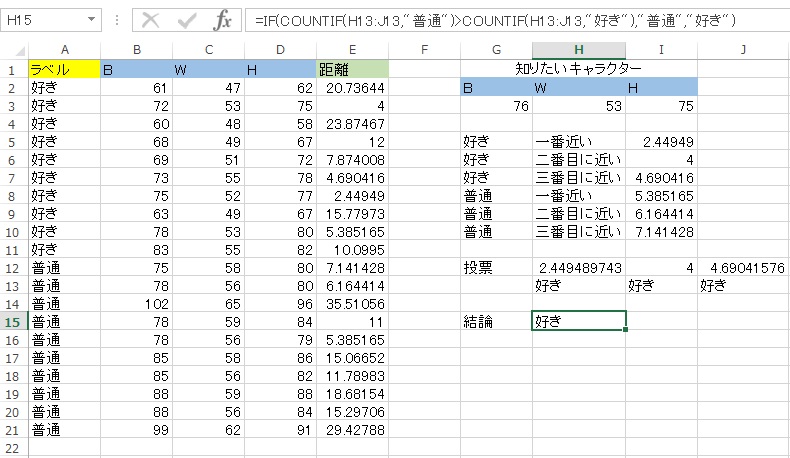Select row 22 header
Screen dimensions: 790x458
pos(13,448)
